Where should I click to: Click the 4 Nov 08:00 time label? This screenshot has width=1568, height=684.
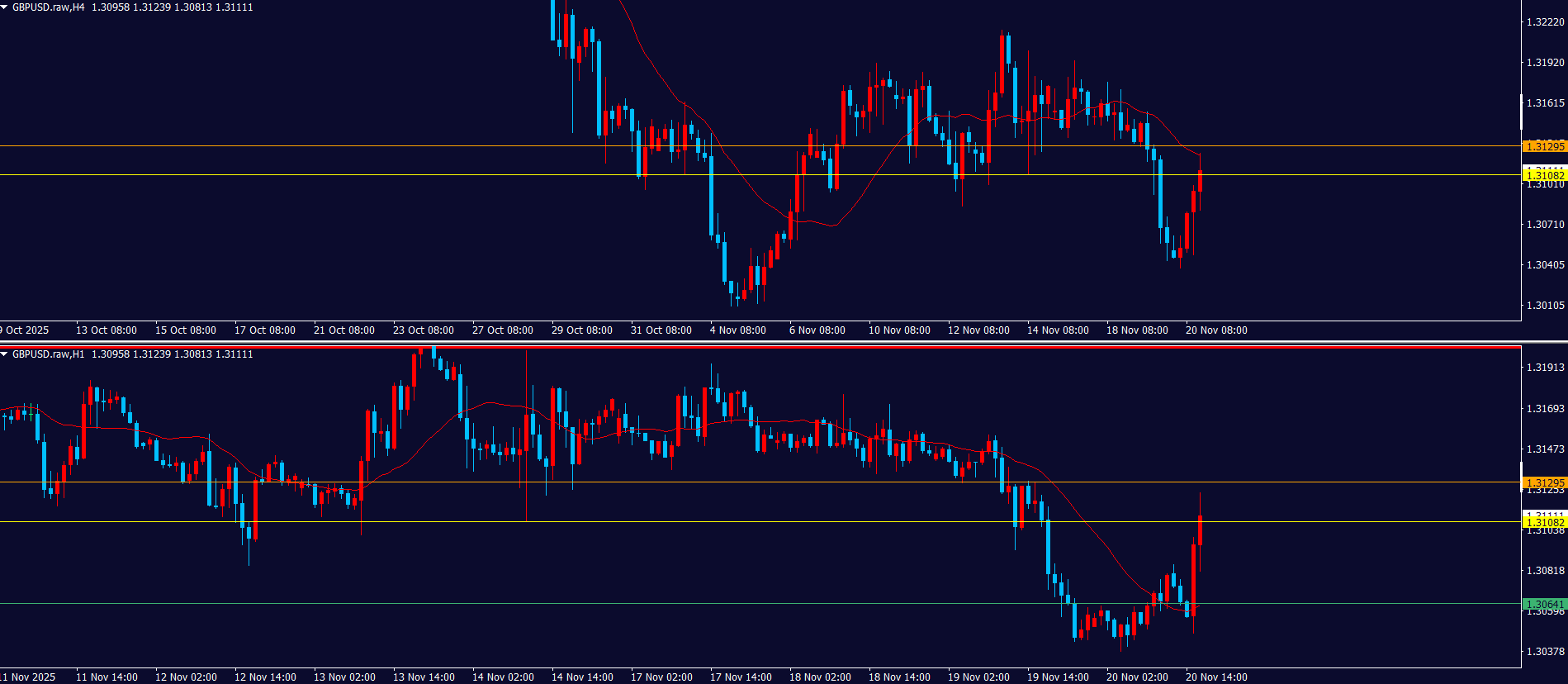tap(737, 330)
